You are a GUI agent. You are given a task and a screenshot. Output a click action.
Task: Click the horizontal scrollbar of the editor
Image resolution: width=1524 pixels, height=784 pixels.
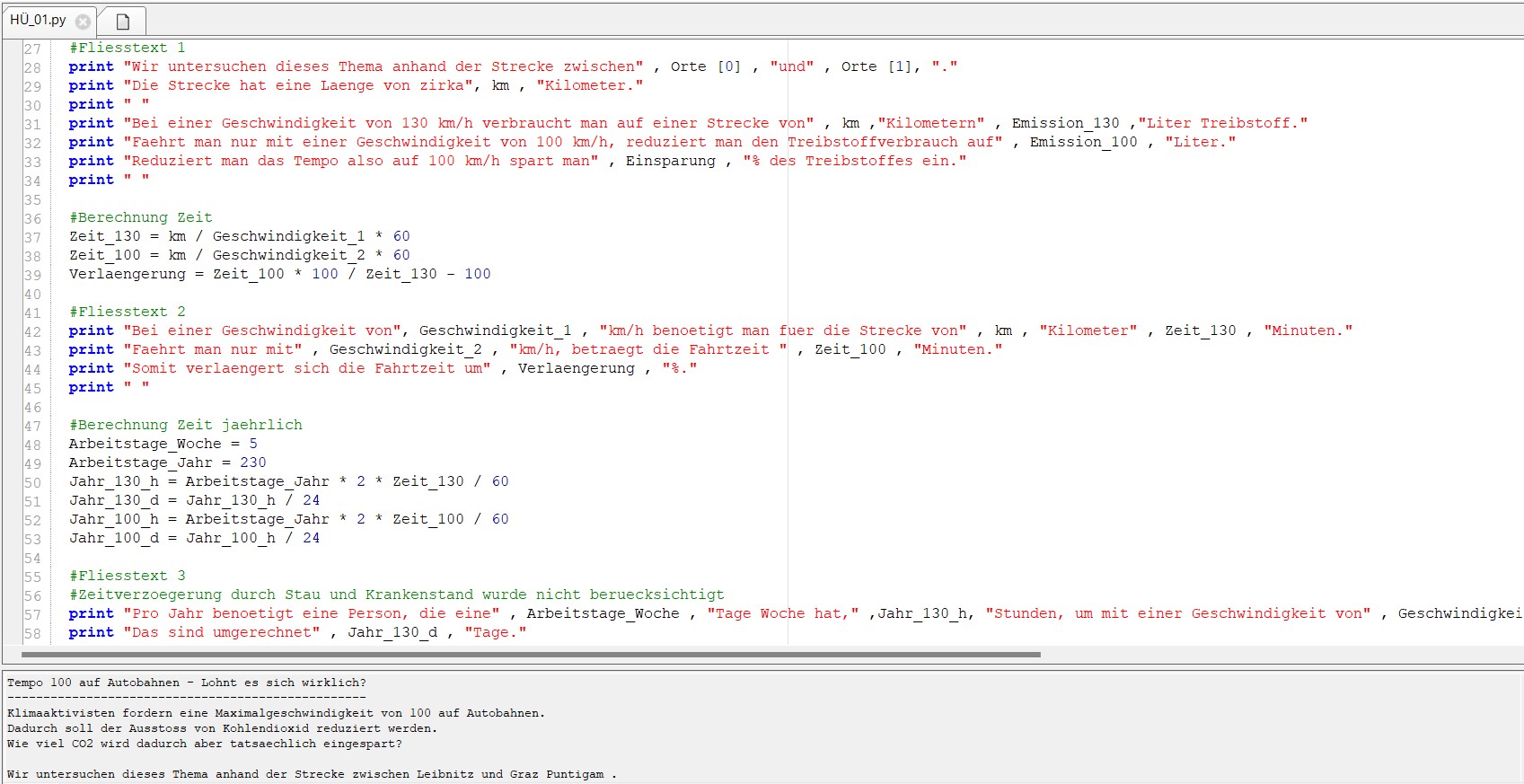pos(530,655)
